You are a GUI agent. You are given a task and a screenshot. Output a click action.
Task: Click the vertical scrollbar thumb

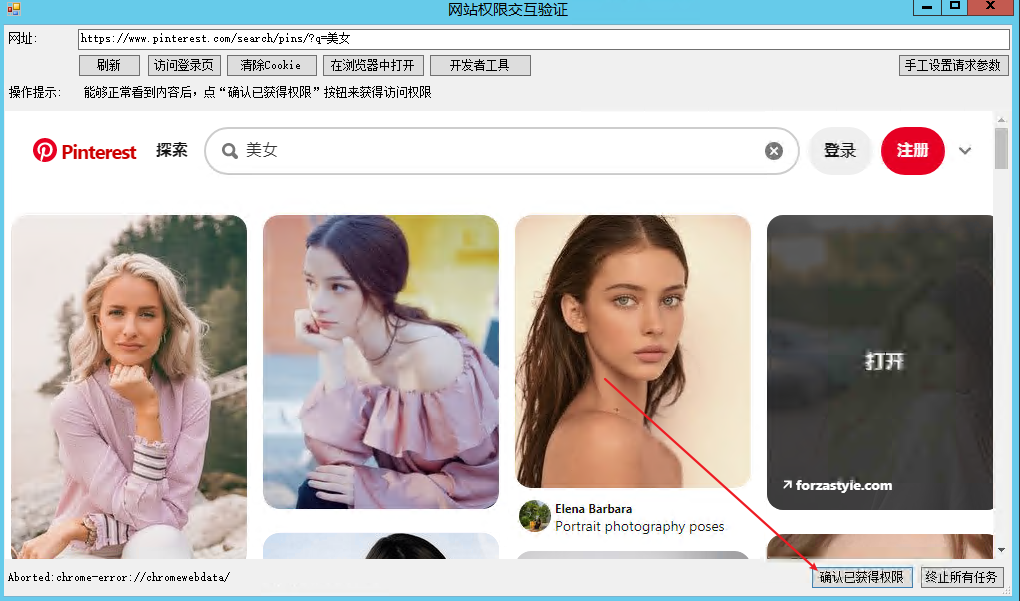[x=1001, y=148]
